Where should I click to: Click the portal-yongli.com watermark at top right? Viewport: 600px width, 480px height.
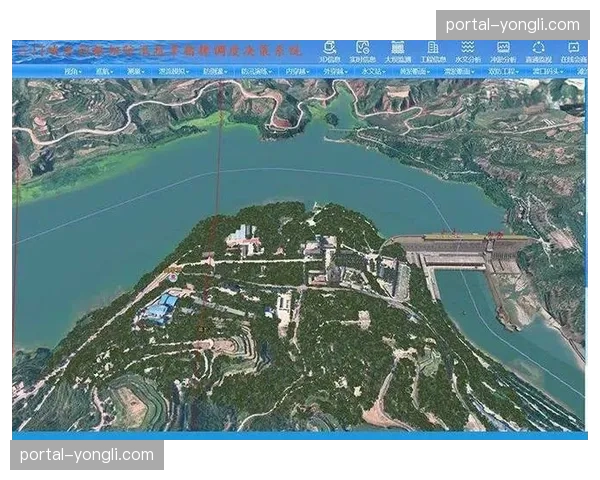512,25
